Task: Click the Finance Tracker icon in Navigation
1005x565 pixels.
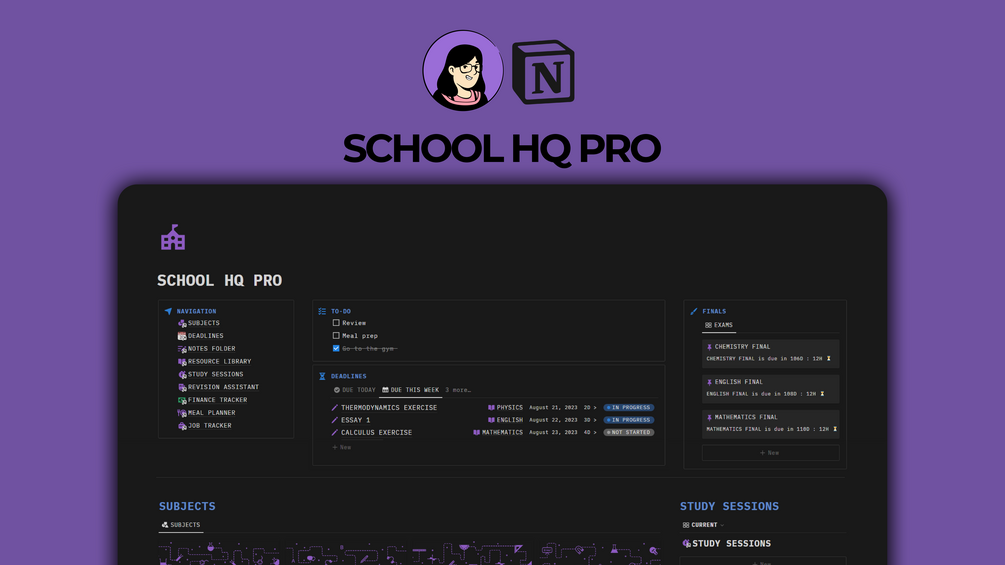Action: (x=182, y=400)
